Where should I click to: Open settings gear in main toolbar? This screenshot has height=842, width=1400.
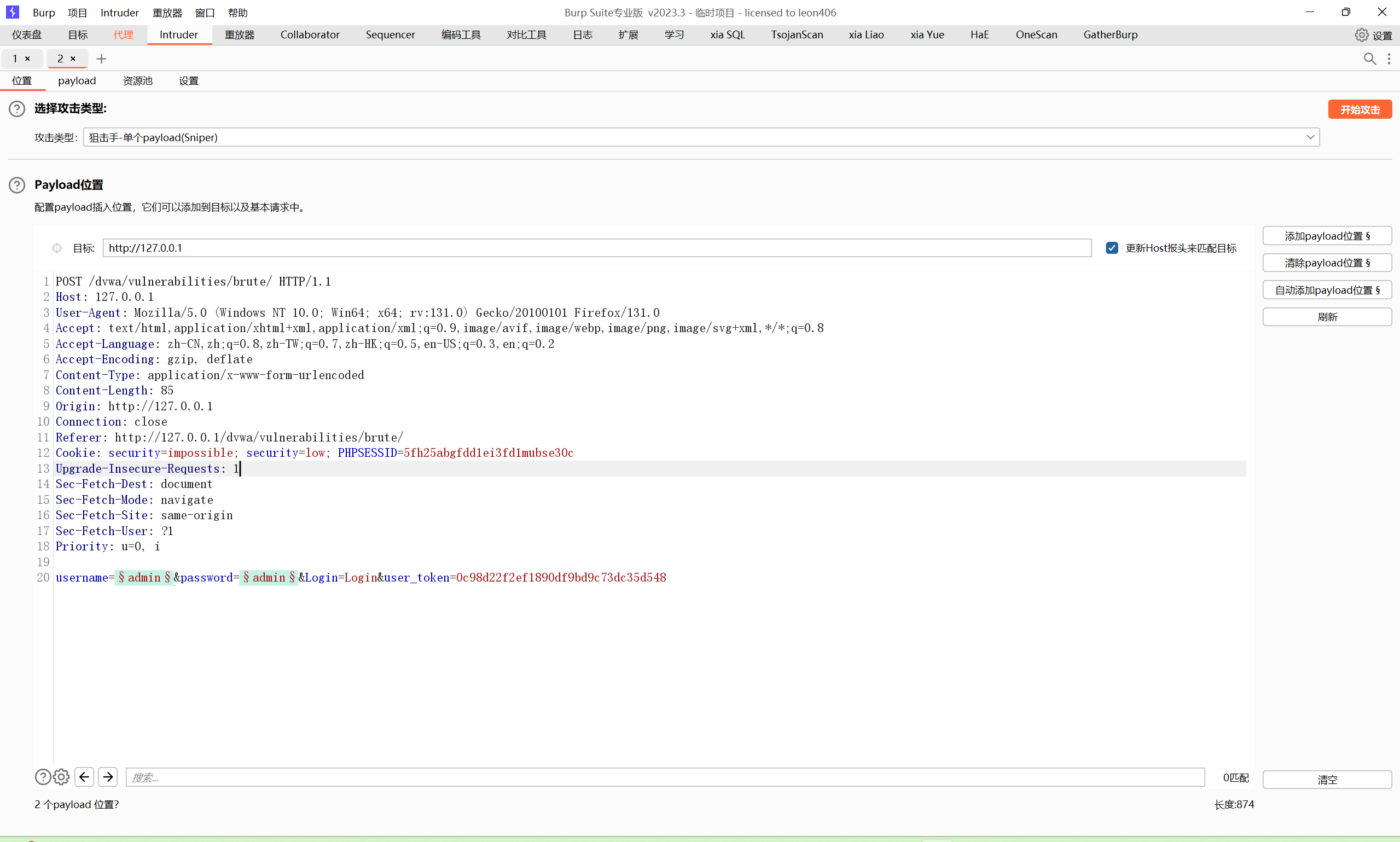click(x=1361, y=35)
